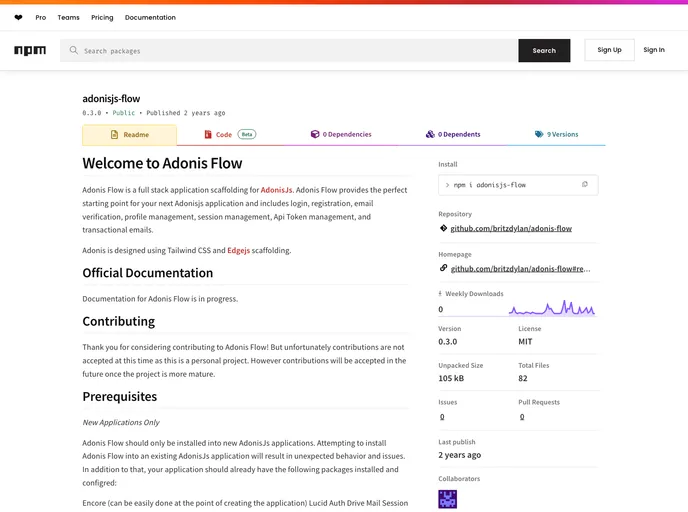Open the npm logo home link
Image resolution: width=688 pixels, height=512 pixels.
pos(30,50)
